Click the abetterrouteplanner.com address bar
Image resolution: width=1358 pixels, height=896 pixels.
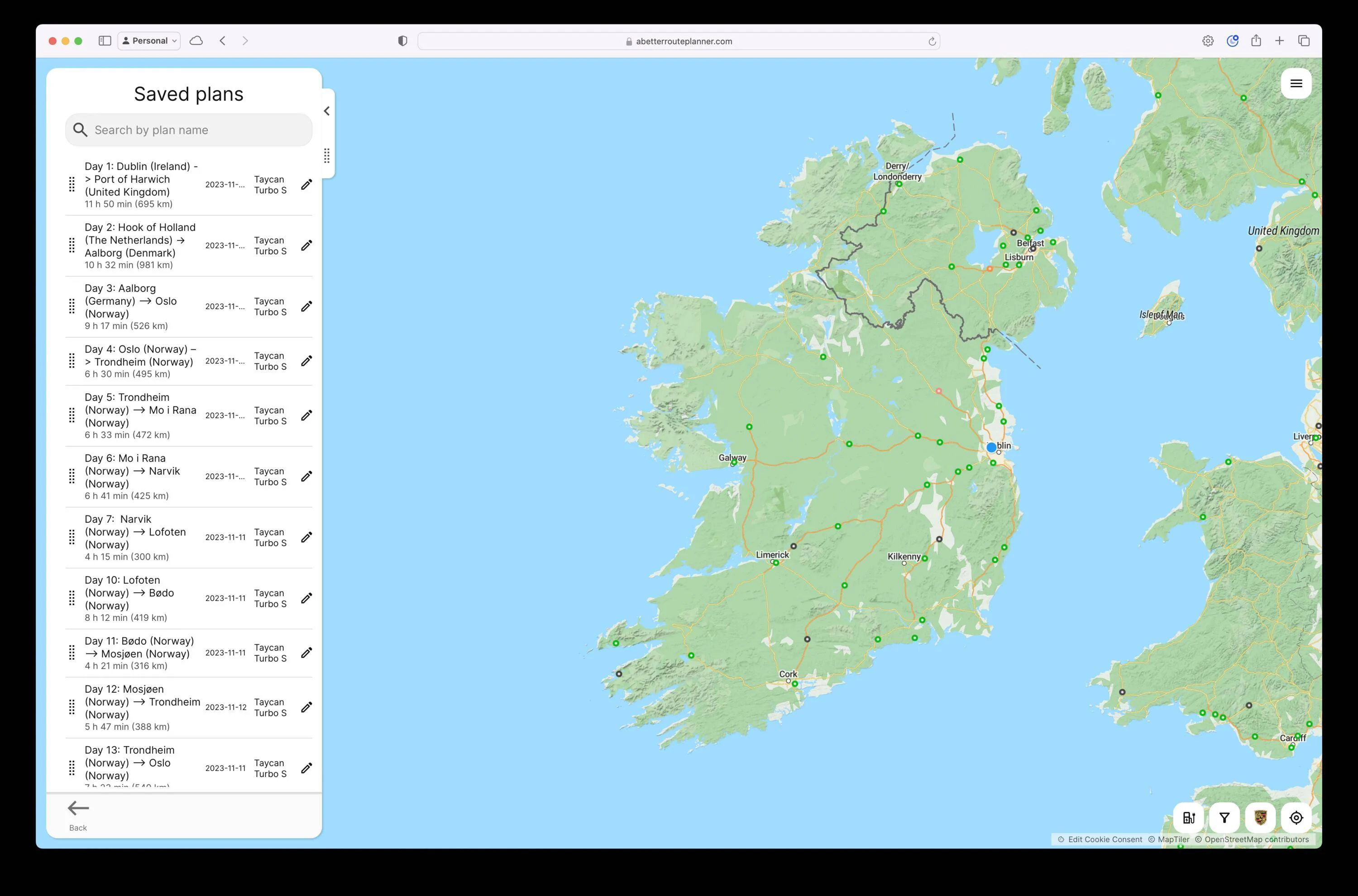coord(679,41)
